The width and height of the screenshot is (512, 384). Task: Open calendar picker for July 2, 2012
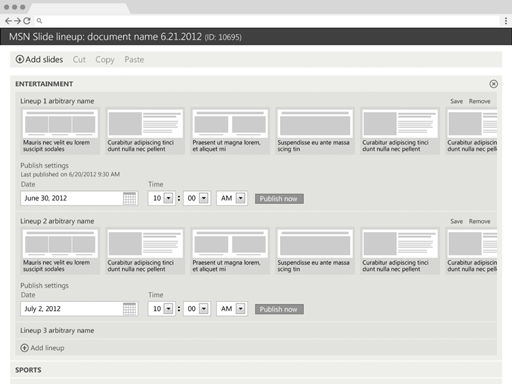click(x=129, y=309)
